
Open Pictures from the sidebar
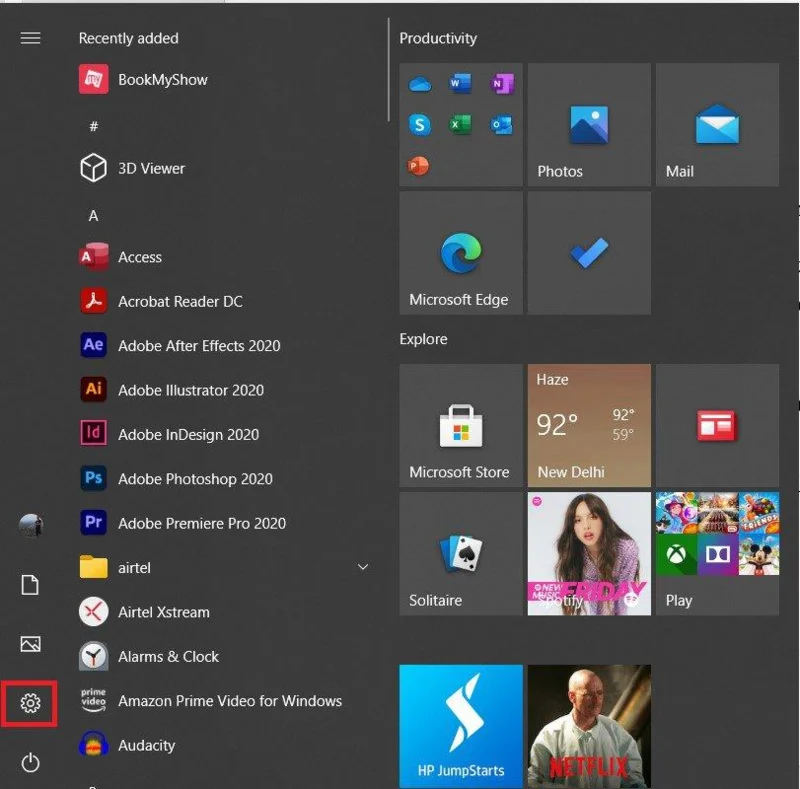(x=30, y=644)
